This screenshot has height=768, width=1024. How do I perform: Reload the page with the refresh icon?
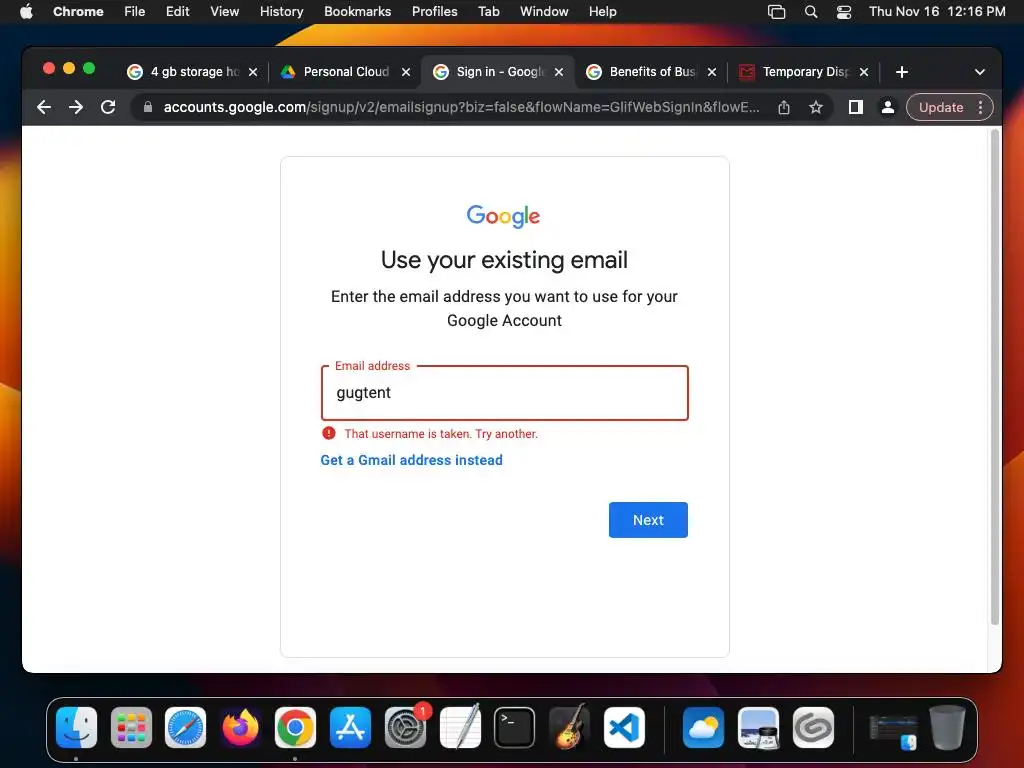click(108, 107)
